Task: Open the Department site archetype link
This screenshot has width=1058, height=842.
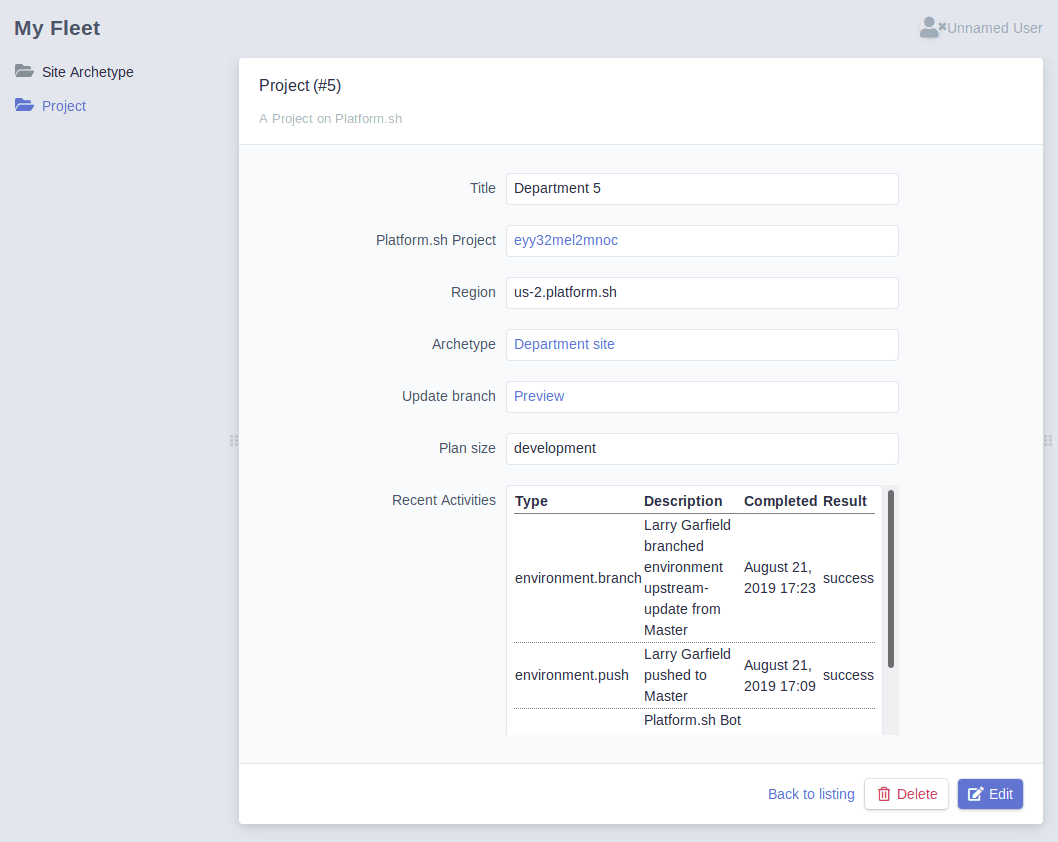Action: point(564,344)
